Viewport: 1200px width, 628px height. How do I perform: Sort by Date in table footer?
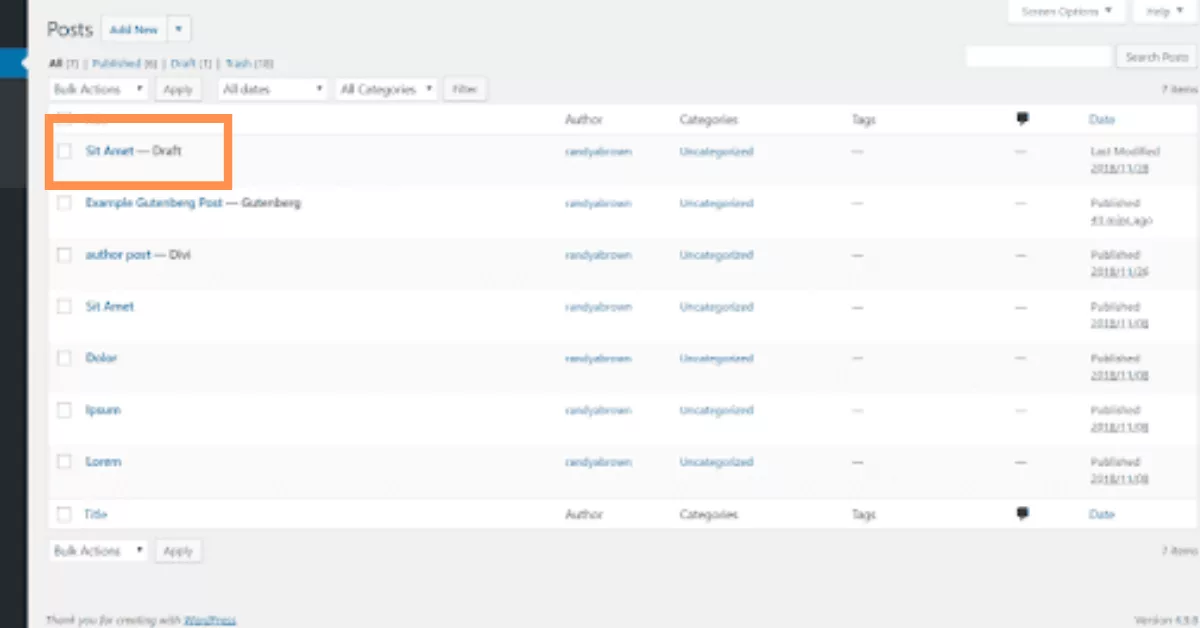(x=1101, y=514)
